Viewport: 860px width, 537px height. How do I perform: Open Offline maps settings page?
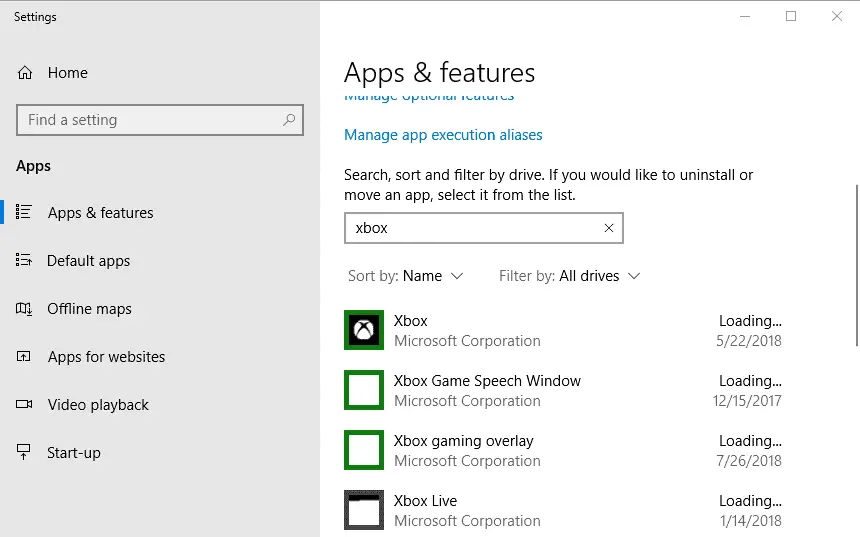pyautogui.click(x=89, y=309)
